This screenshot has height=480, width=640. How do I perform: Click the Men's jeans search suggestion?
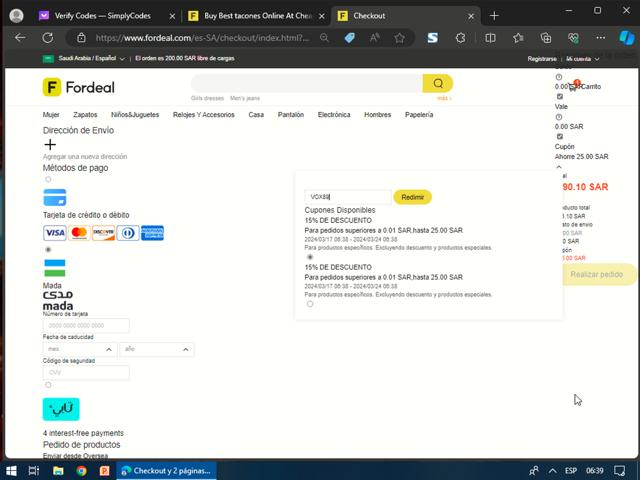click(245, 98)
